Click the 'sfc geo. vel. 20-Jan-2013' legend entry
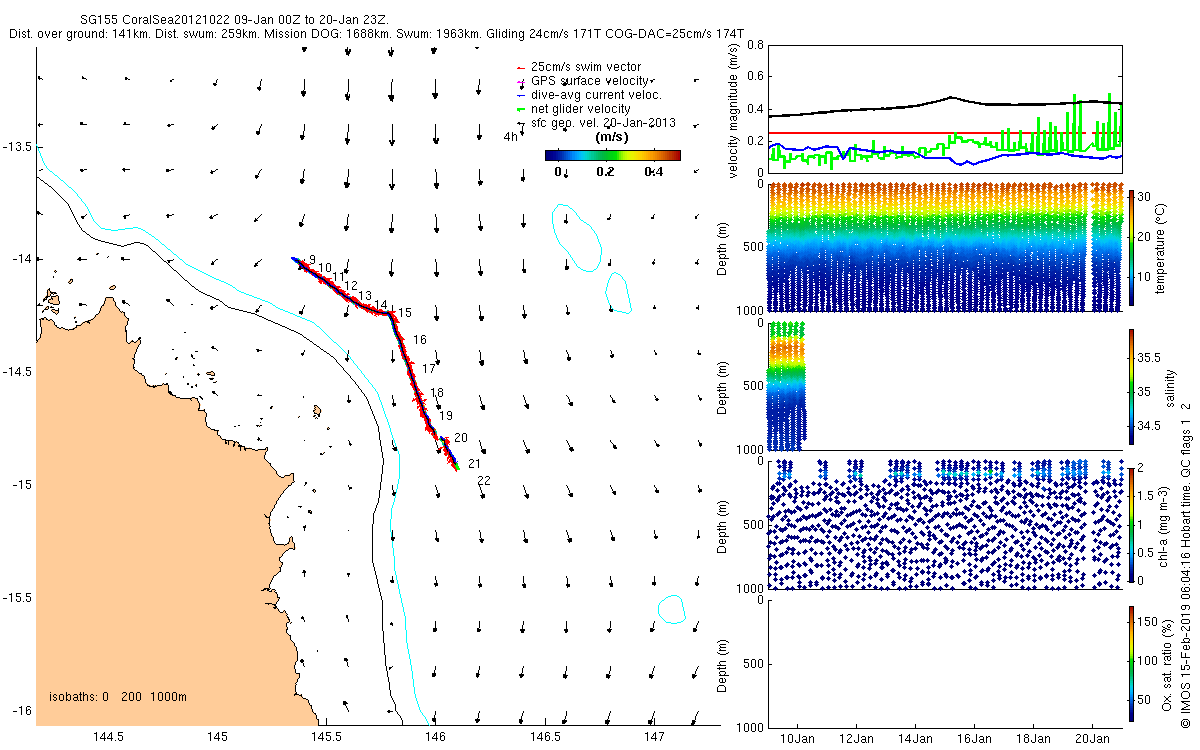The image size is (1200, 750). point(594,123)
